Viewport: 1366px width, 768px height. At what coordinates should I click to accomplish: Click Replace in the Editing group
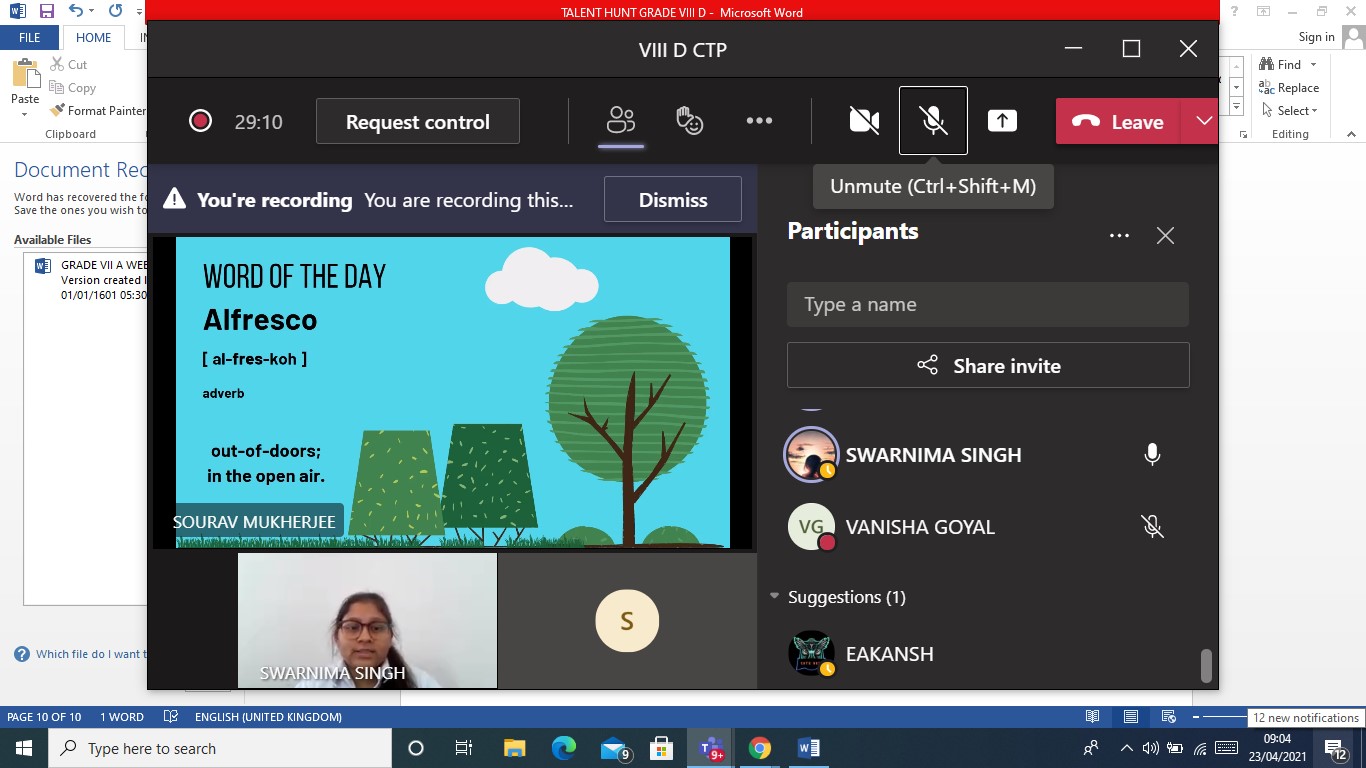coord(1290,88)
